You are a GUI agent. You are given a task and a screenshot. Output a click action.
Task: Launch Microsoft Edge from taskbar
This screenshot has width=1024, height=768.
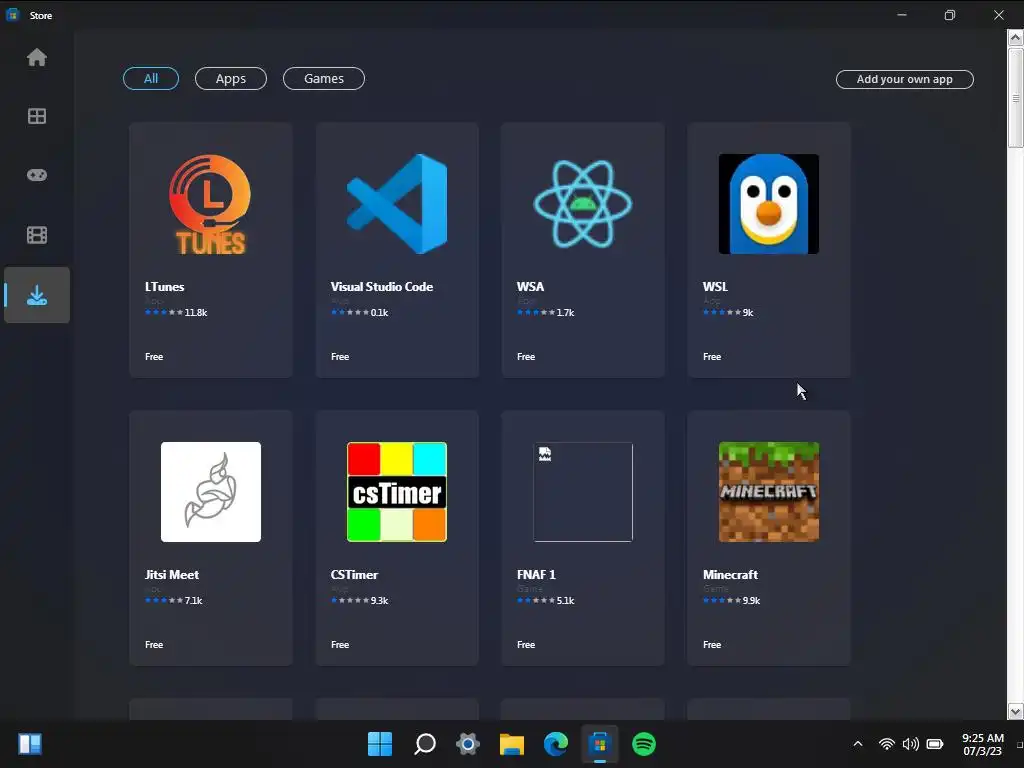556,744
